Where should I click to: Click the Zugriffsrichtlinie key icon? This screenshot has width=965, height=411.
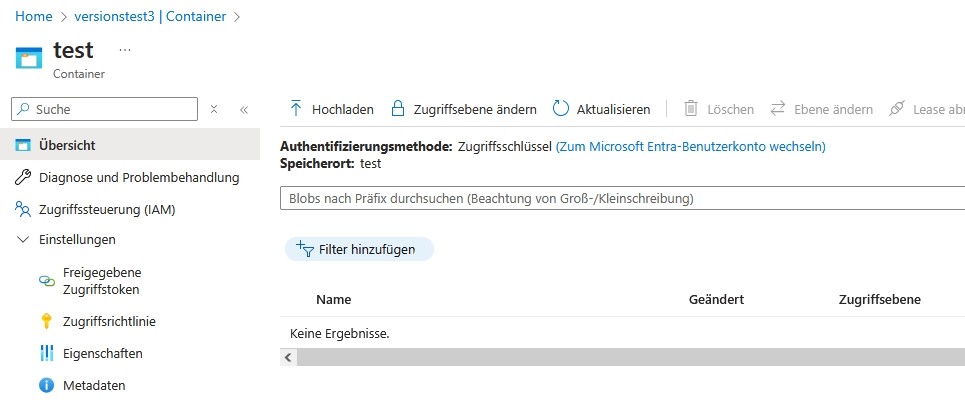pyautogui.click(x=46, y=321)
